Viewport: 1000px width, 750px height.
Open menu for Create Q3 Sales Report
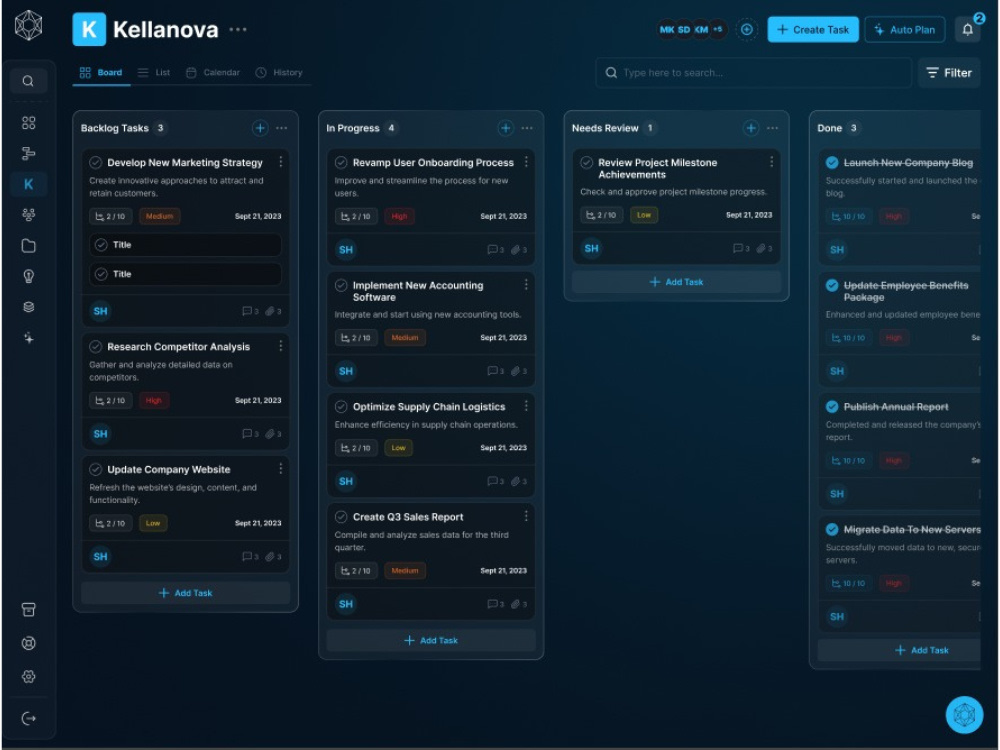526,516
